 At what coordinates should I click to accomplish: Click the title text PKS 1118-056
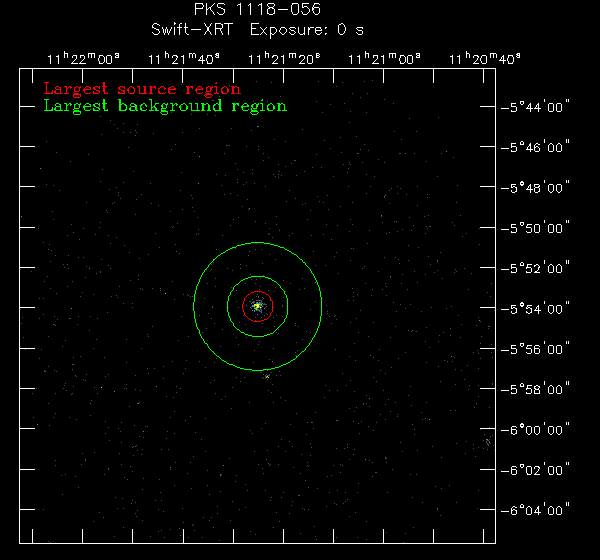[257, 10]
